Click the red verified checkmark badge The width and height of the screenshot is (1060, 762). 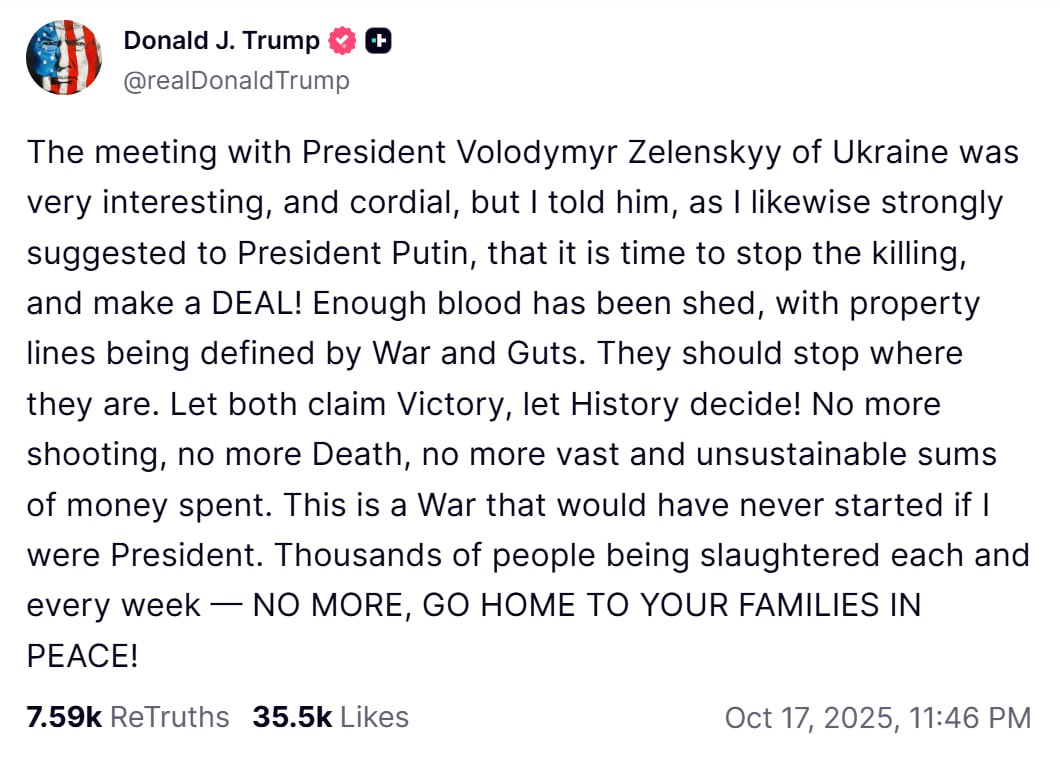pos(343,41)
